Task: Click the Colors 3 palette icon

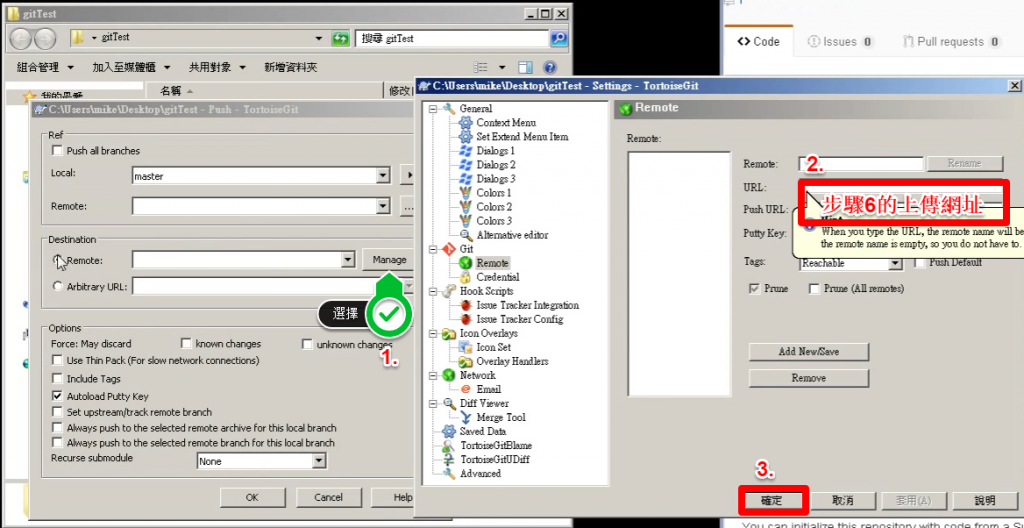Action: (x=465, y=221)
